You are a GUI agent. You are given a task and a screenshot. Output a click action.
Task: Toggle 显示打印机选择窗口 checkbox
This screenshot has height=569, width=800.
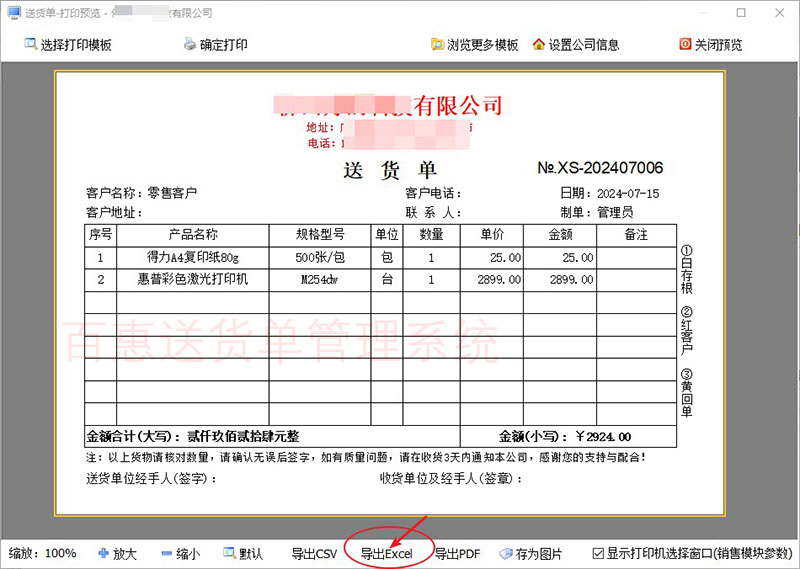pos(598,553)
